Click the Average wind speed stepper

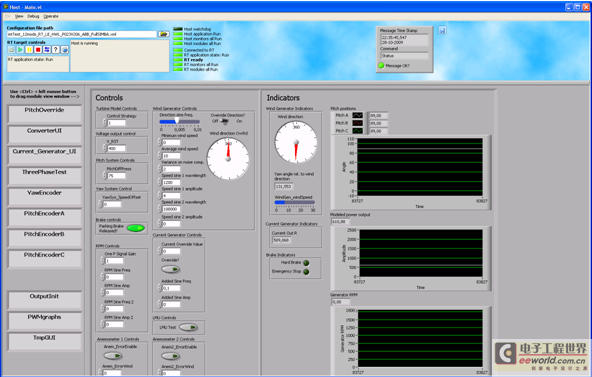159,155
